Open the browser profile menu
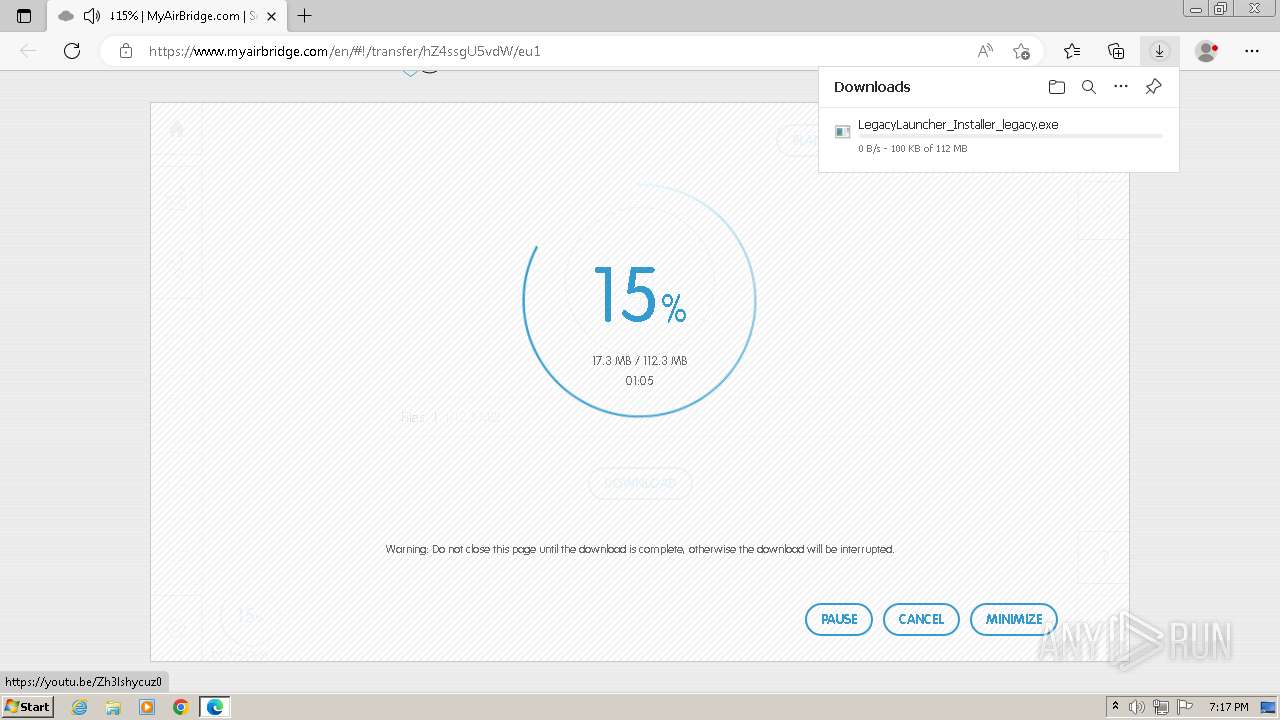 (x=1206, y=51)
